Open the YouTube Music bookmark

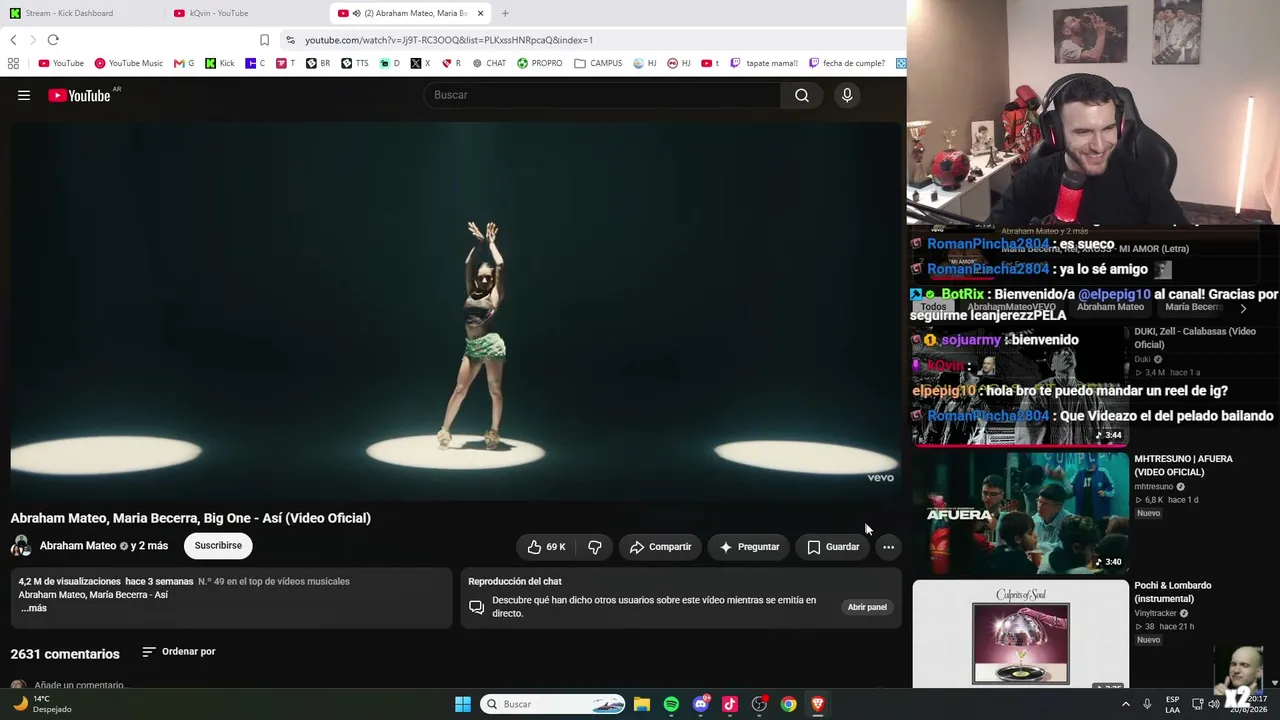pos(129,63)
